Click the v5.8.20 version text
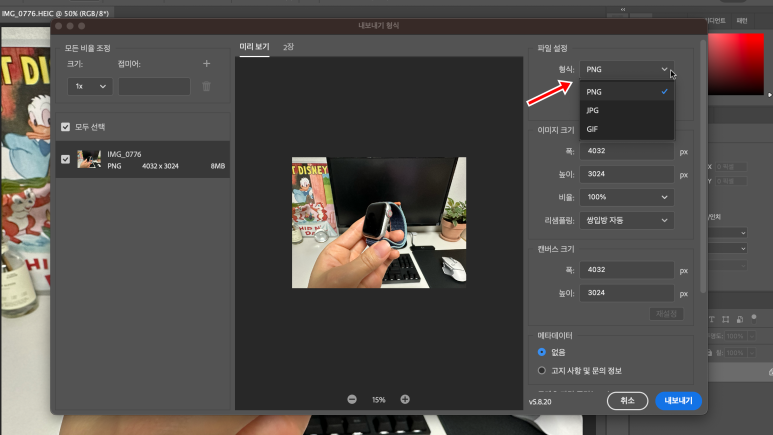This screenshot has height=435, width=773. (x=540, y=402)
